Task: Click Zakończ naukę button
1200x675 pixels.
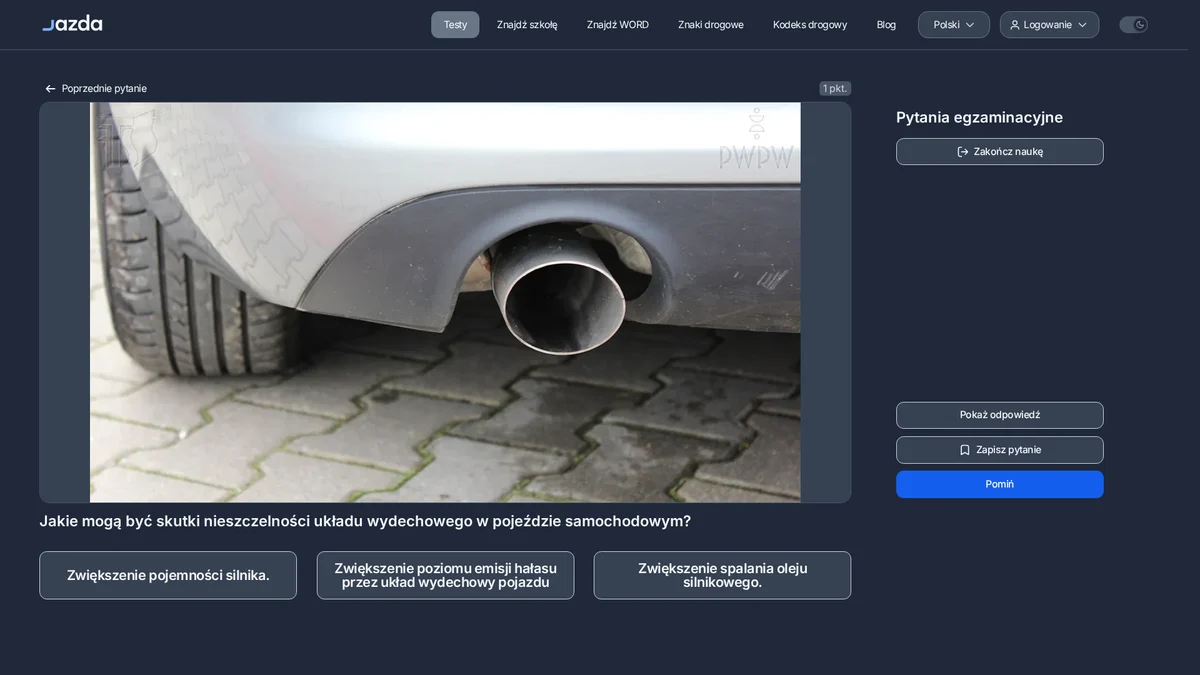Action: (1000, 151)
